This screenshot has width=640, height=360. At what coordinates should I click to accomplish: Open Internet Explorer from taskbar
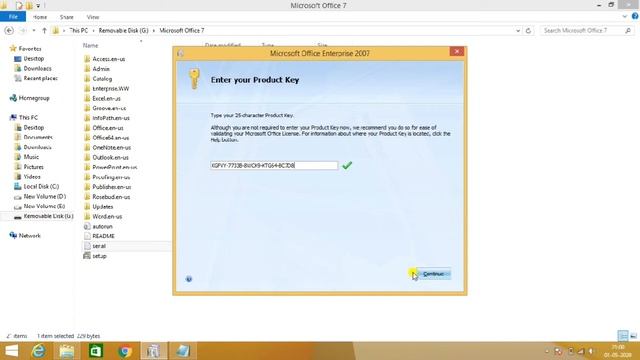tap(38, 351)
